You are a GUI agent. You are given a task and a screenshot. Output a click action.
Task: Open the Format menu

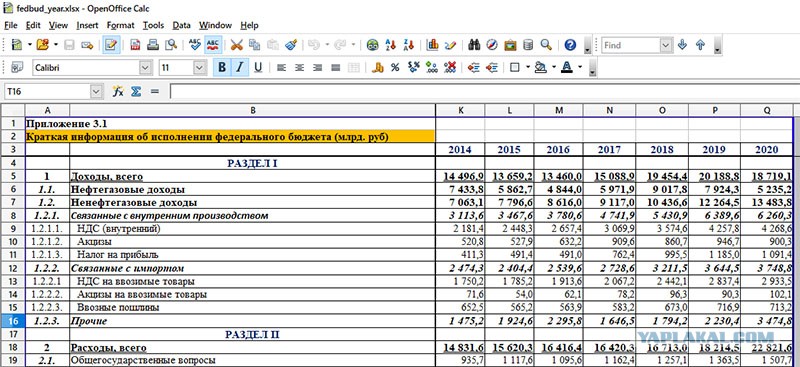120,25
